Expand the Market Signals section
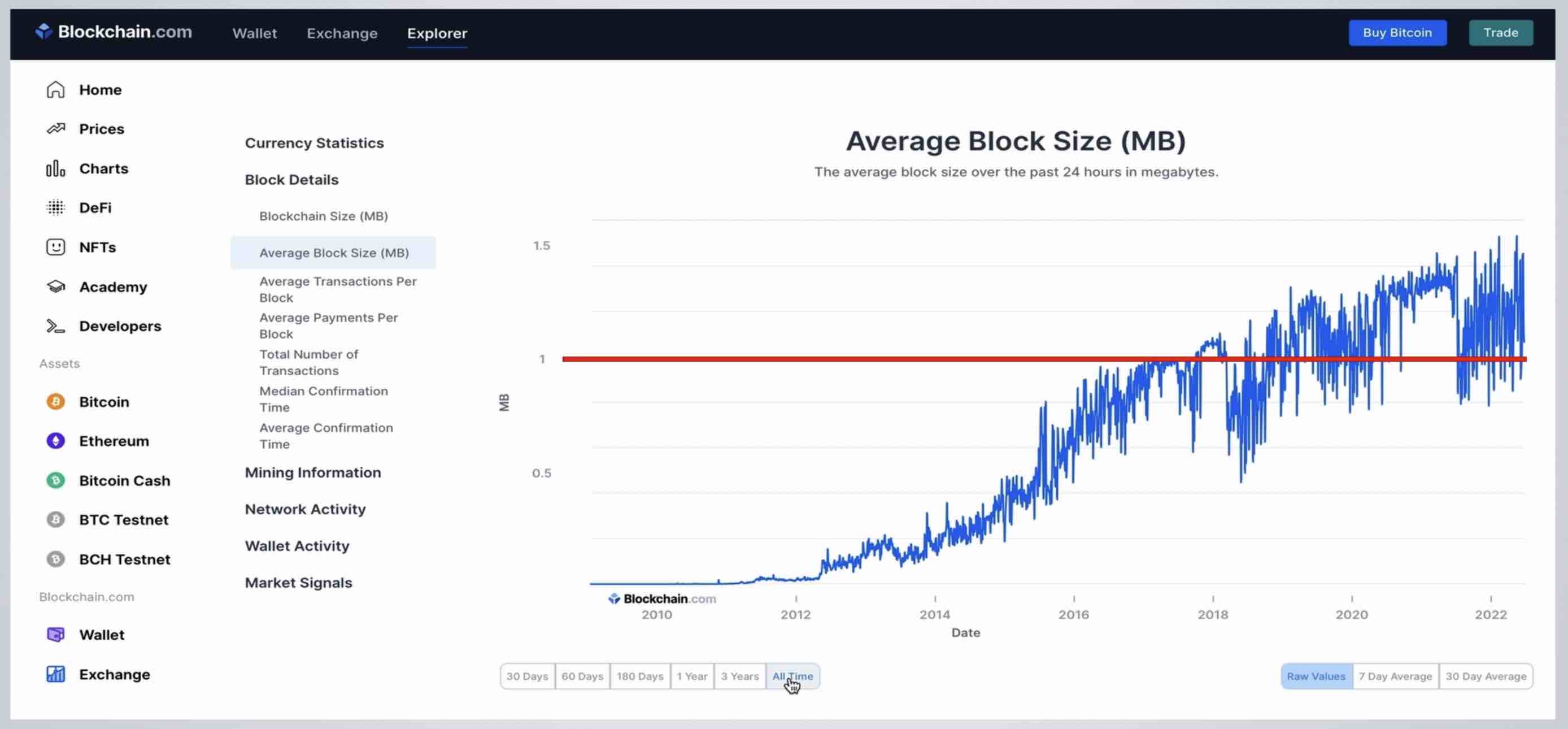Screen dimensions: 1568x729 point(298,582)
